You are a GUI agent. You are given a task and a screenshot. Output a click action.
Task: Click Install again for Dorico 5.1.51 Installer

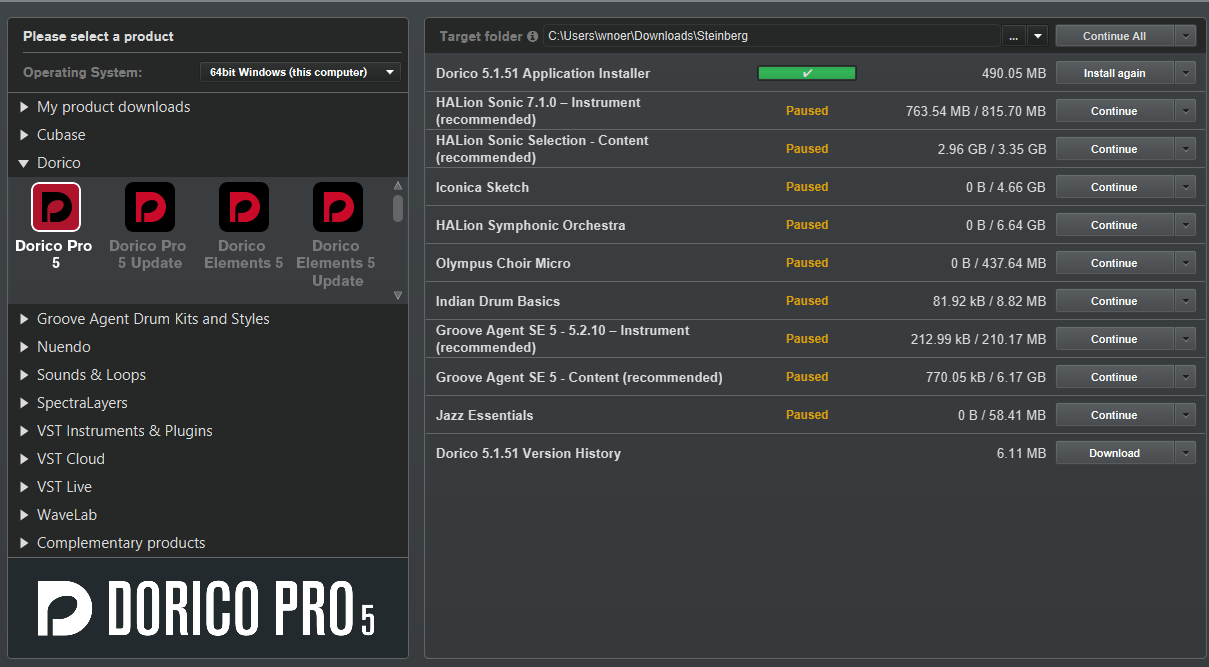[1114, 73]
